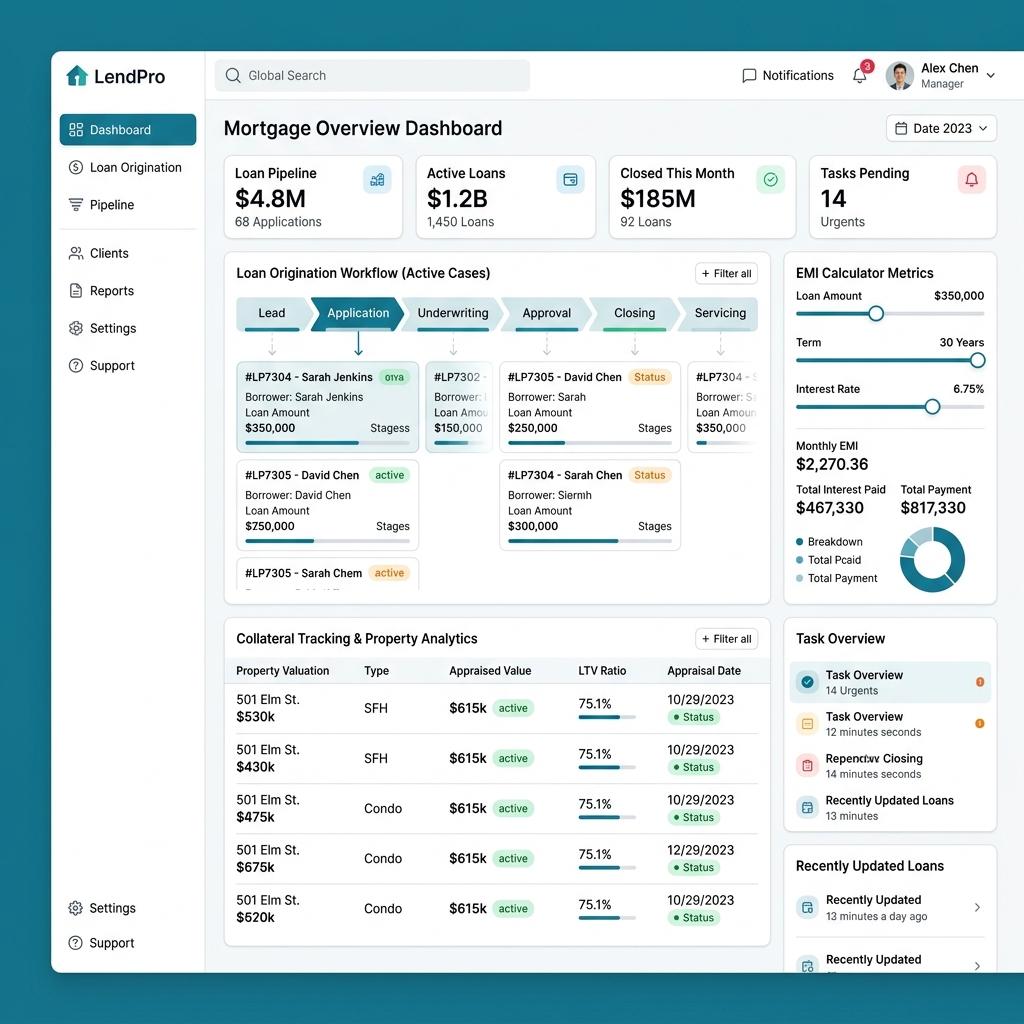Expand the first Recently Updated loan chevron
The image size is (1024, 1024).
[x=977, y=908]
